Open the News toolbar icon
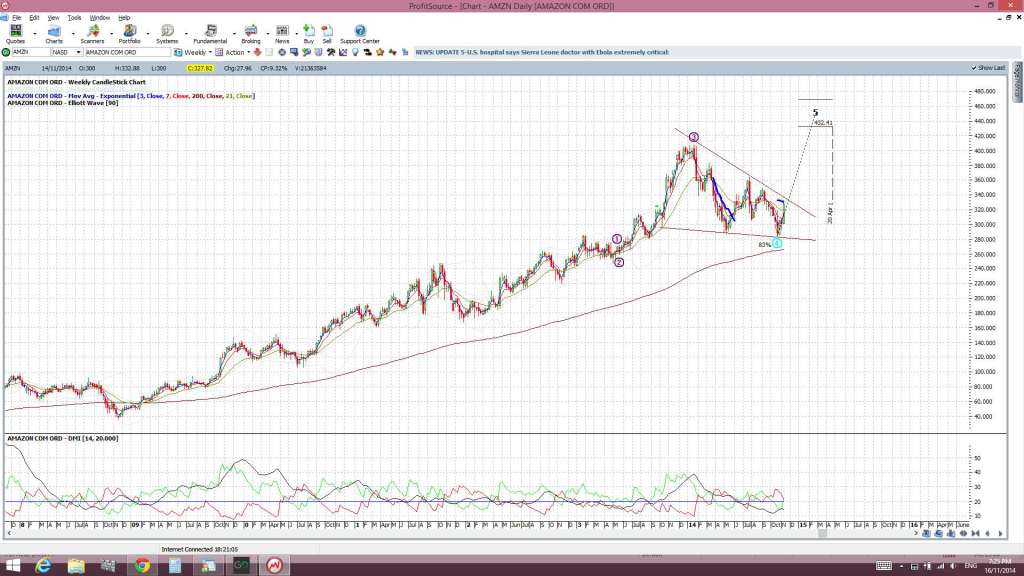1024x576 pixels. (x=282, y=30)
